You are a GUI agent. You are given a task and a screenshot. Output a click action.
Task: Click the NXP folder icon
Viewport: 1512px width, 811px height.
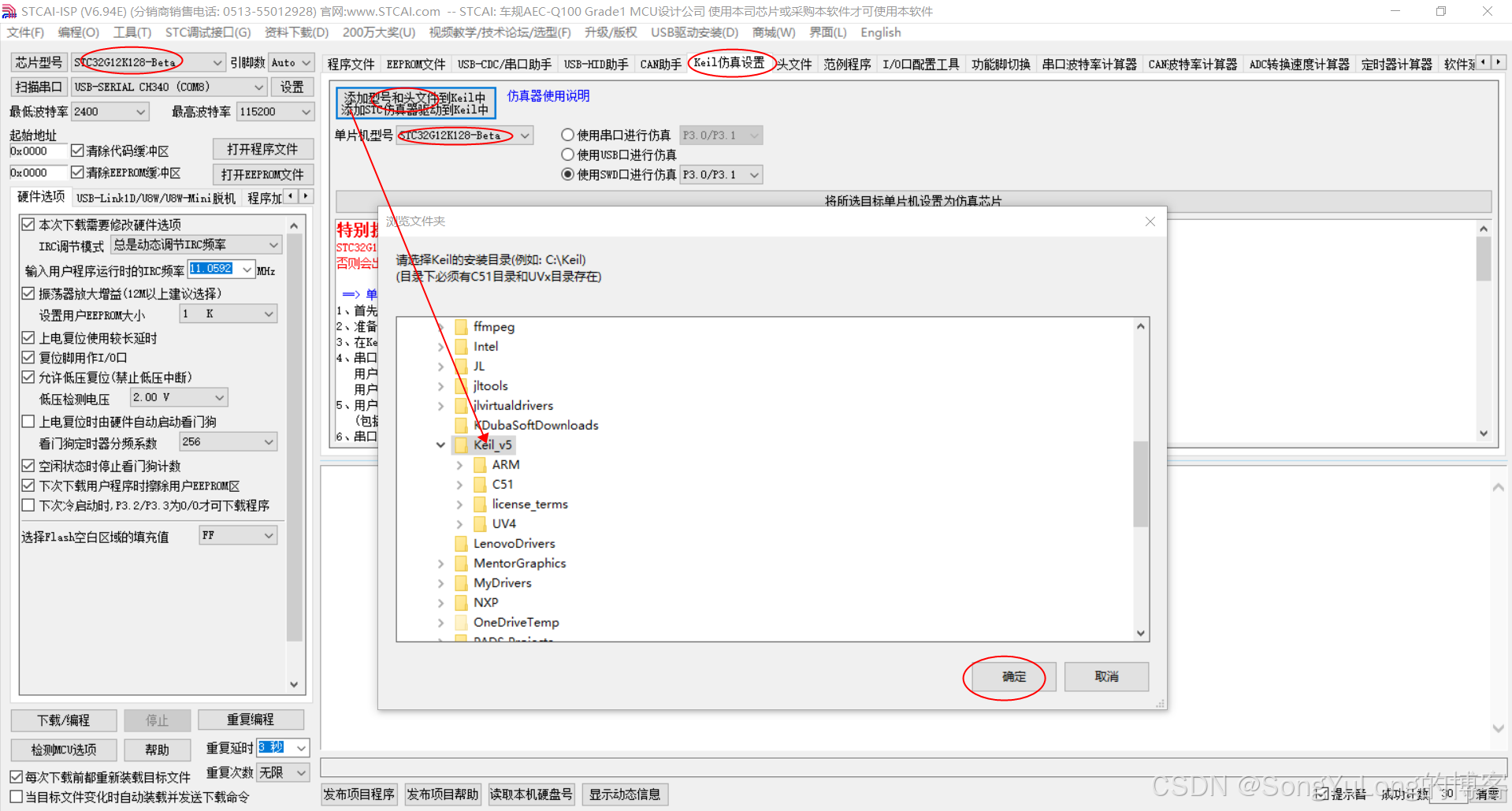coord(462,603)
